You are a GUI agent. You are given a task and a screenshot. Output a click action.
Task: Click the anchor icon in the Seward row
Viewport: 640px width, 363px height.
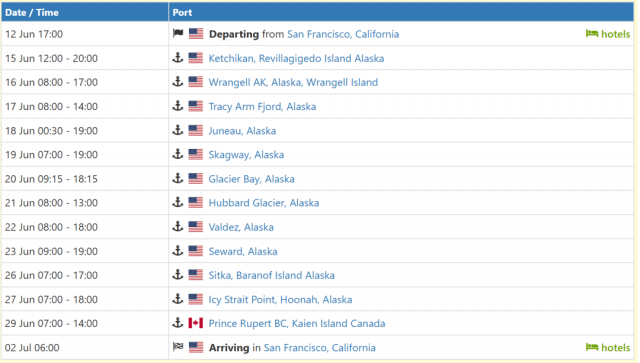[x=178, y=251]
